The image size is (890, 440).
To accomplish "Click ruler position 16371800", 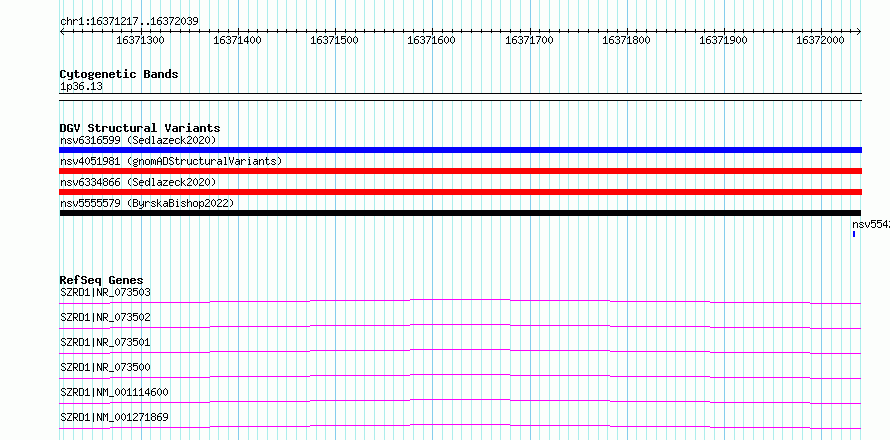I will coord(626,40).
